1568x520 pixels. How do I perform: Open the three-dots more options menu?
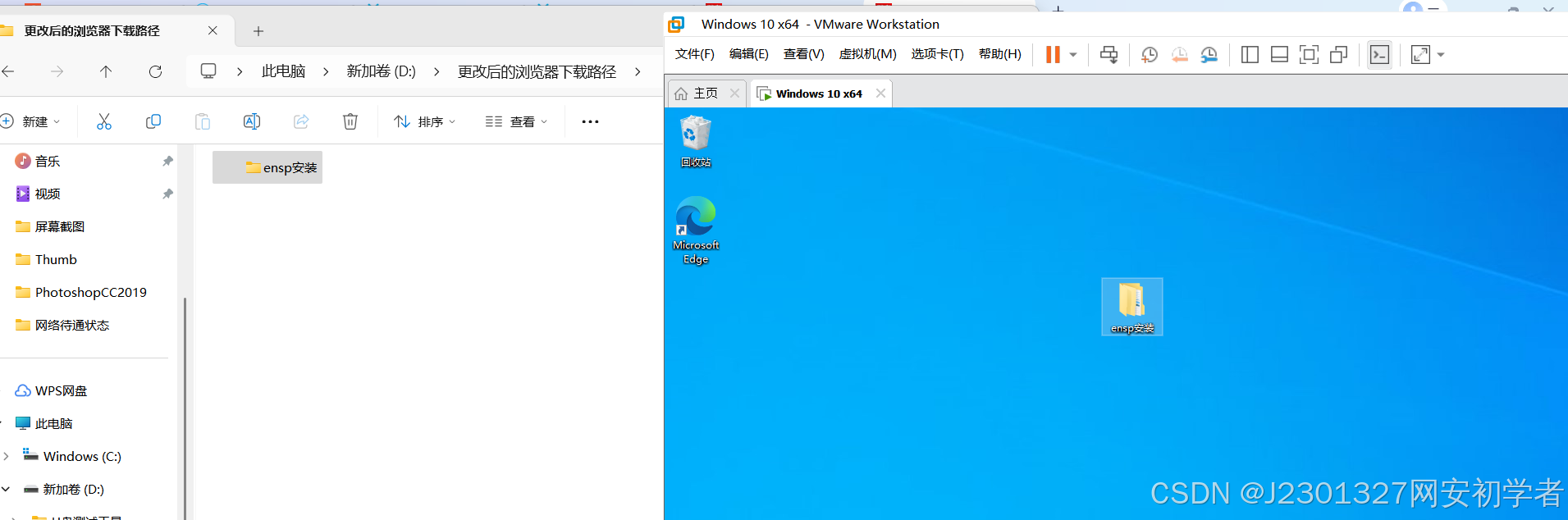(x=590, y=121)
